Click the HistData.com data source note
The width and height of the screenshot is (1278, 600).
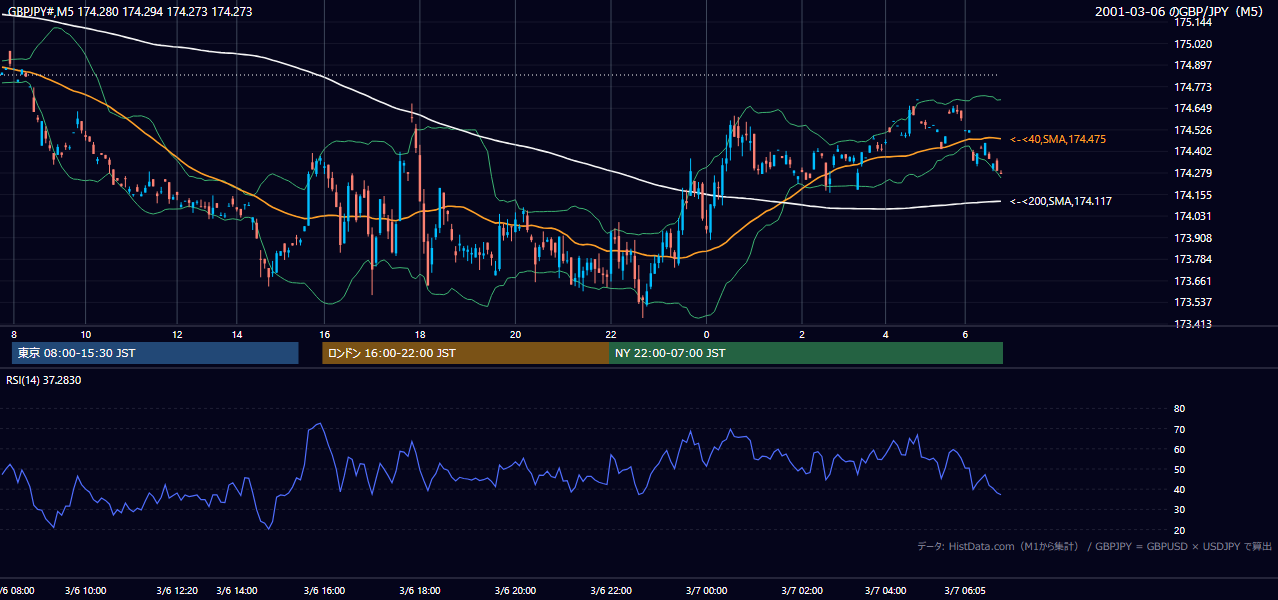click(x=1095, y=546)
